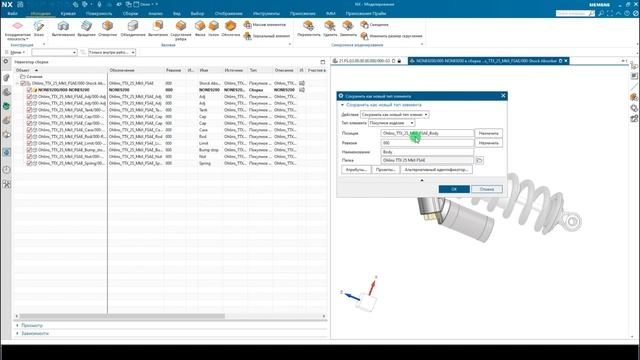Maximize the Навигатор сборки panel
Screen dimensions: 640x360
click(323, 62)
